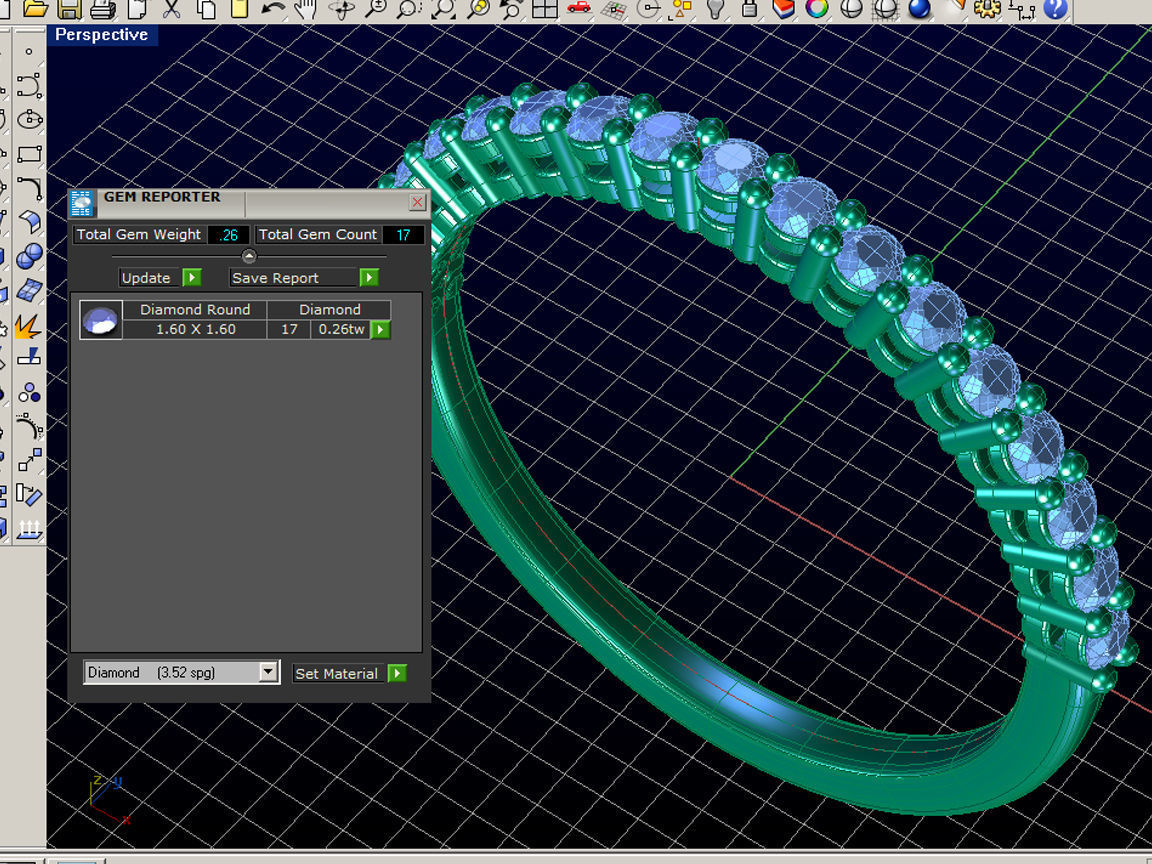The image size is (1152, 864).
Task: Click the Print icon
Action: coord(103,9)
